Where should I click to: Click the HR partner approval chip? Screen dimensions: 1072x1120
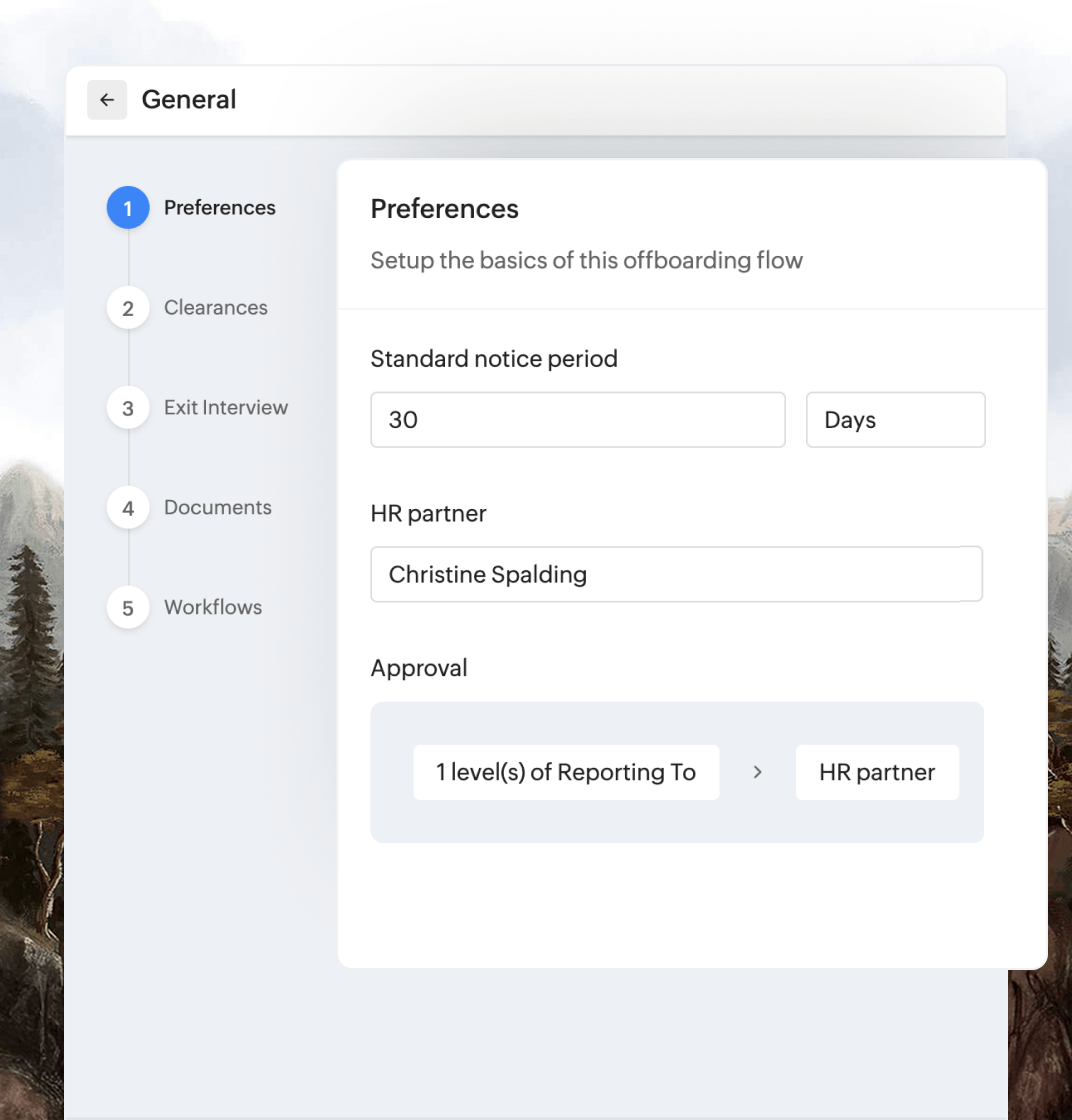click(x=877, y=771)
